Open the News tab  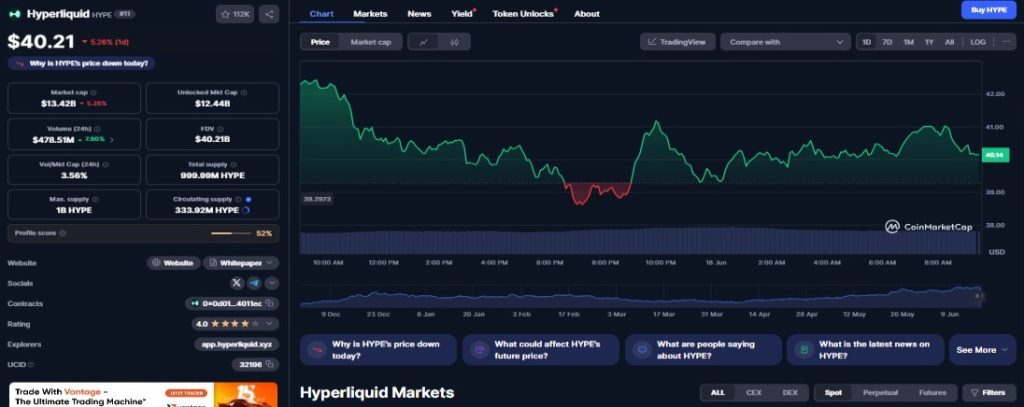[419, 14]
